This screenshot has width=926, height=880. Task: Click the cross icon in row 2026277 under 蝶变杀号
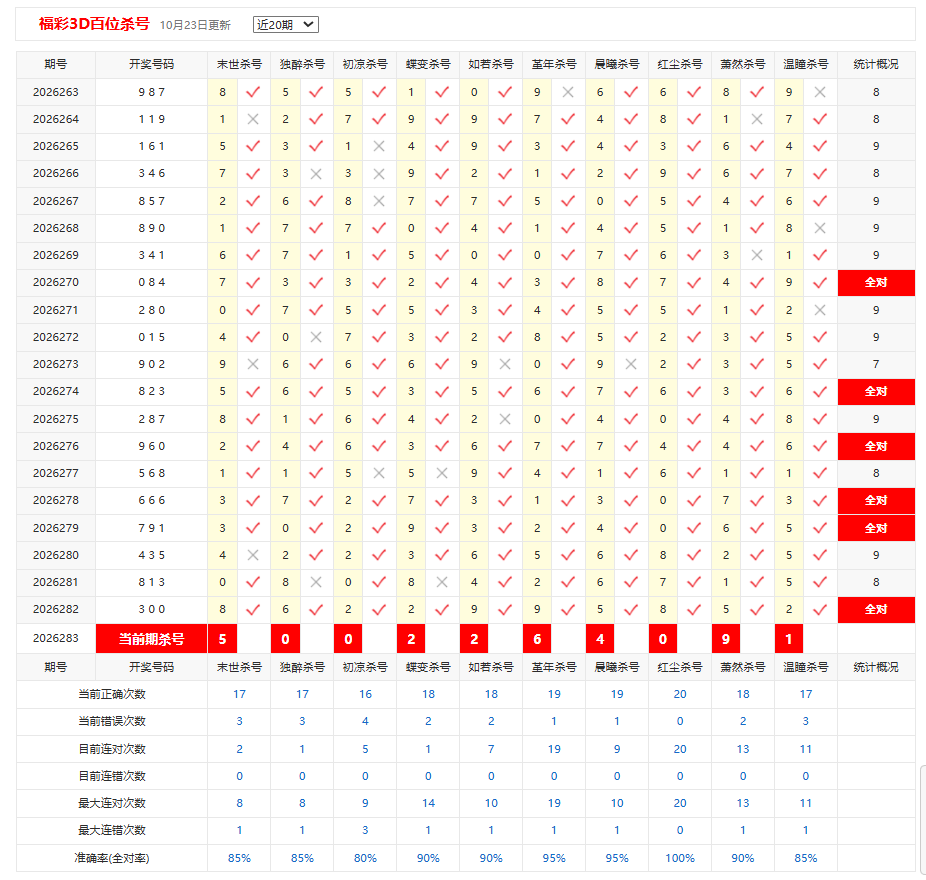[442, 473]
